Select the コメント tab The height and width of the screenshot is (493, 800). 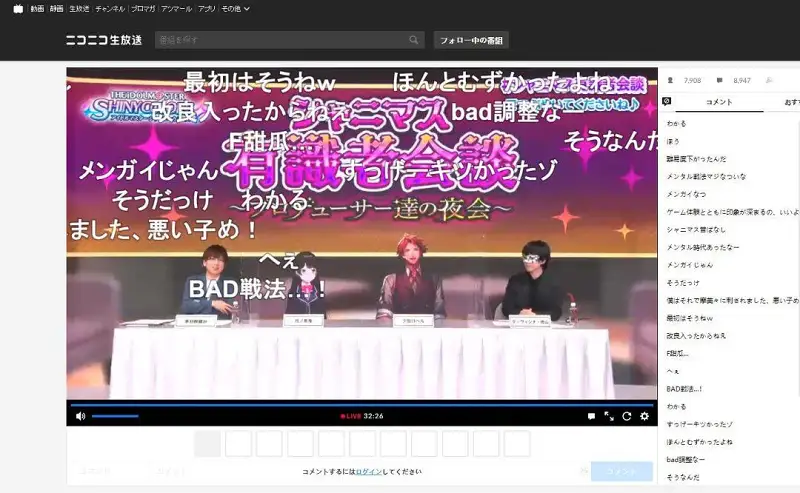719,102
